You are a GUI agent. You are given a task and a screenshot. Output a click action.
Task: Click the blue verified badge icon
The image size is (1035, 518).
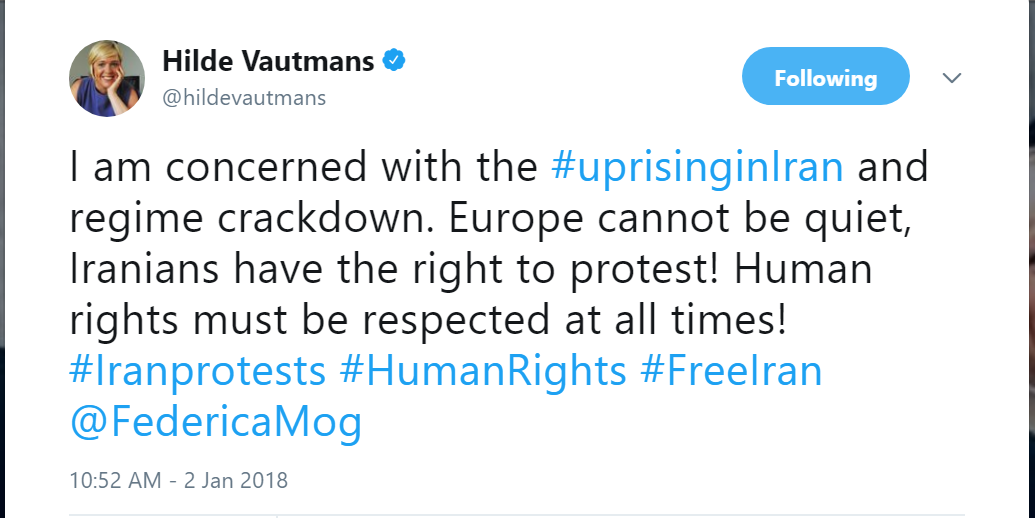click(x=395, y=61)
